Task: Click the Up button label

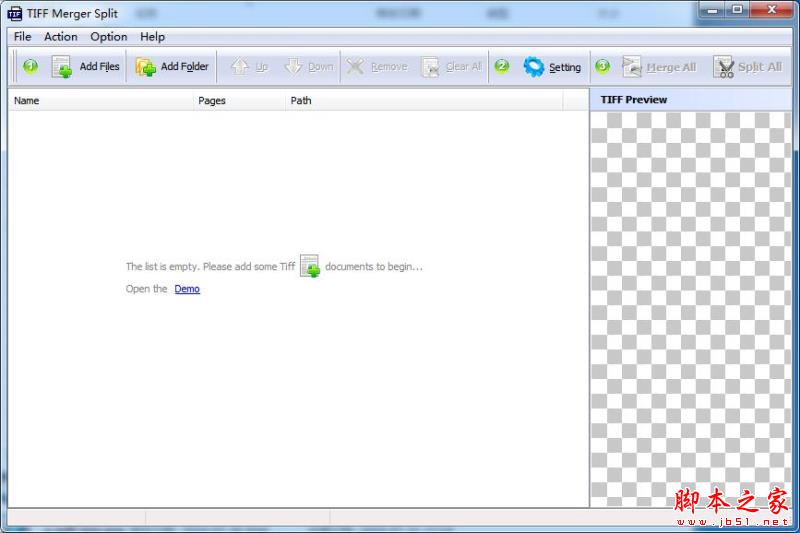Action: click(261, 67)
